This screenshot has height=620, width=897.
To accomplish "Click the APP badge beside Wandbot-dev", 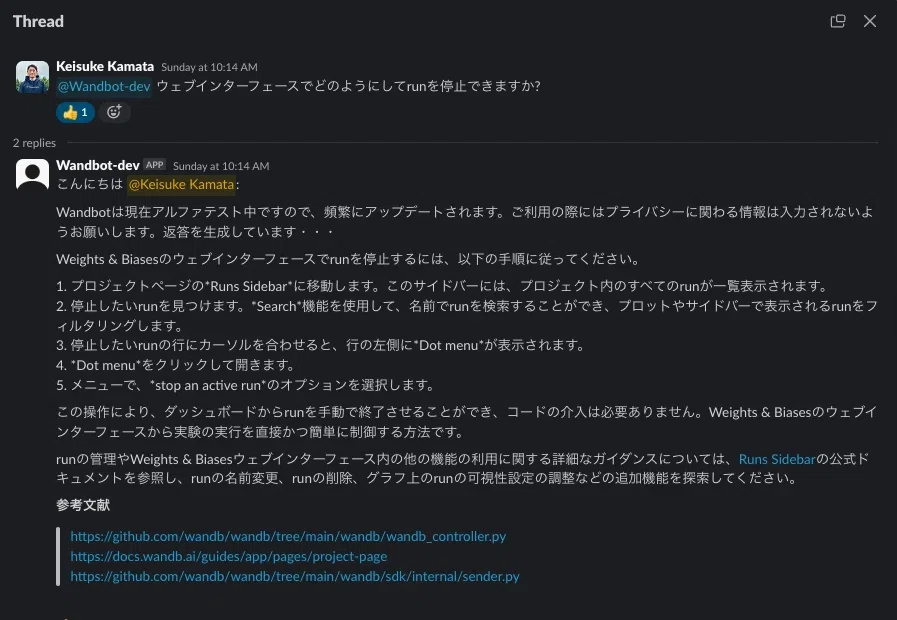I will [154, 165].
